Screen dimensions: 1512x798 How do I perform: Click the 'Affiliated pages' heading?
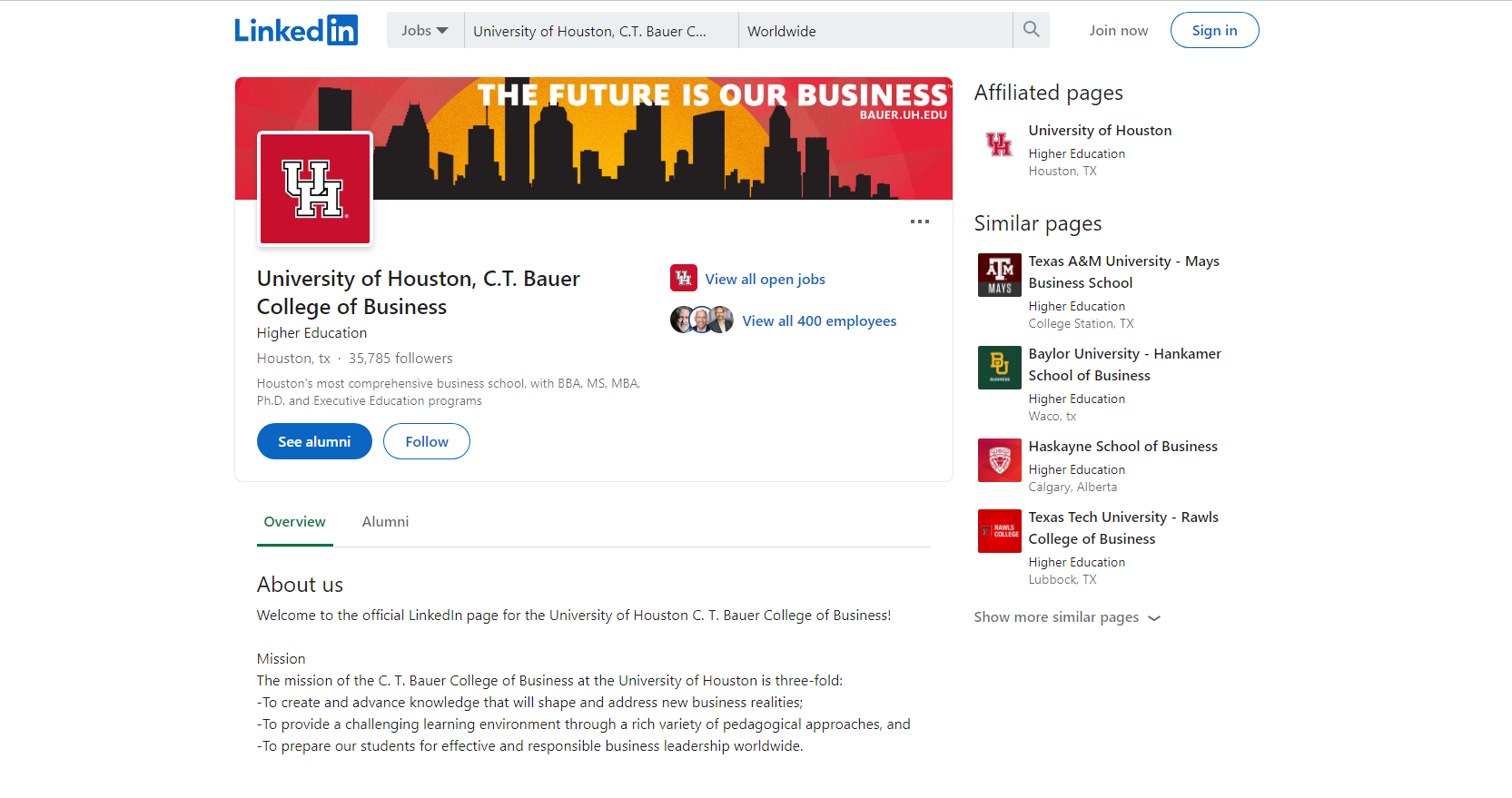coord(1049,94)
